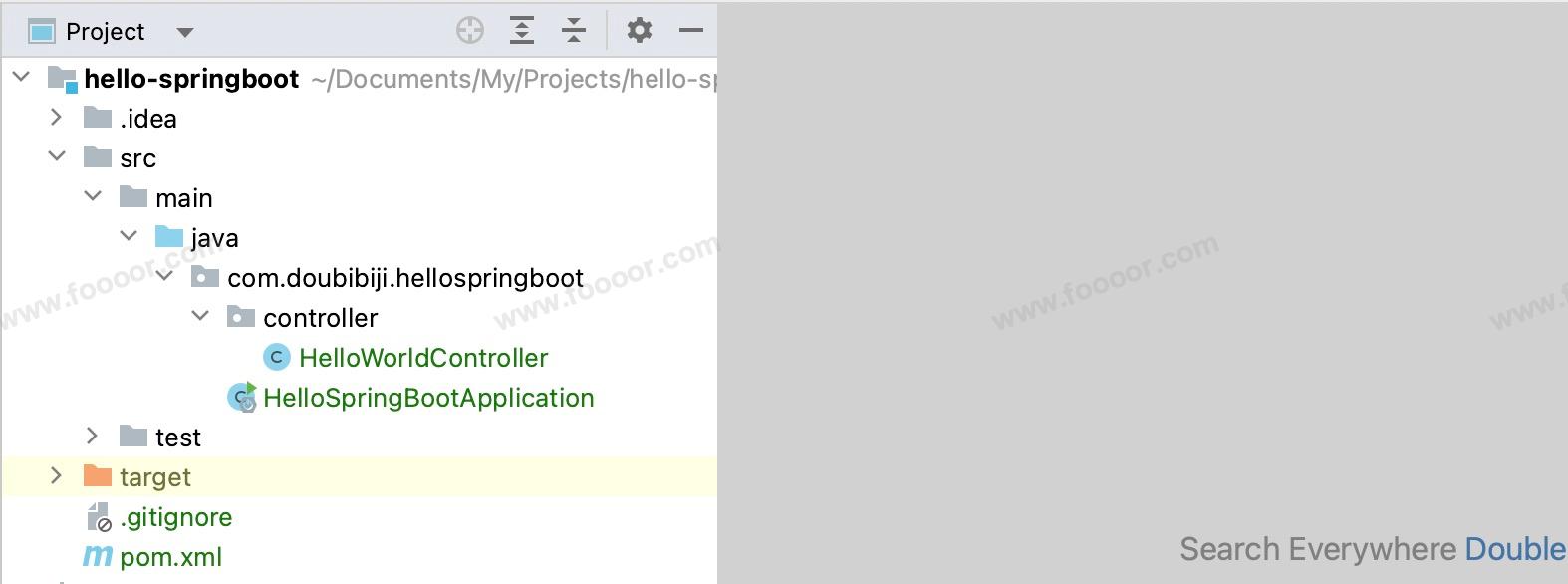This screenshot has height=584, width=1568.
Task: Collapse the java source folder
Action: (x=129, y=237)
